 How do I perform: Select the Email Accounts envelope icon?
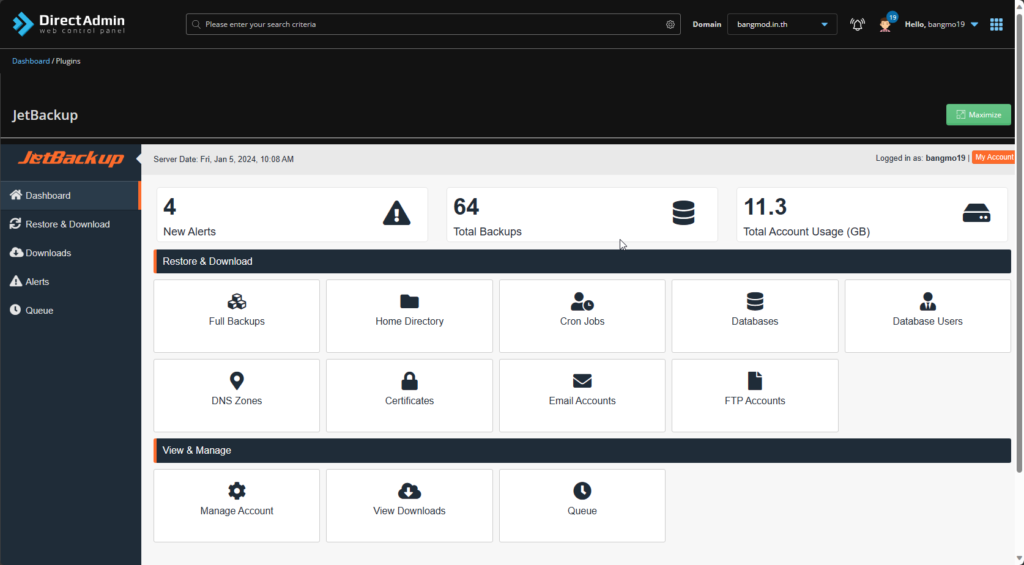coord(582,381)
